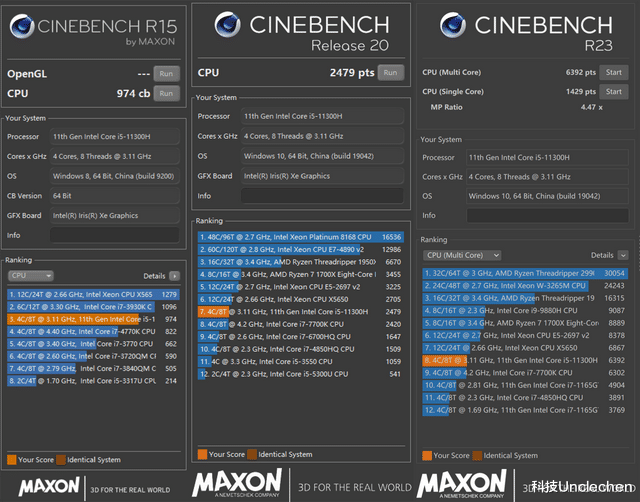Click the MAXON logo under Cinebench R23
This screenshot has height=502, width=640.
tap(462, 484)
